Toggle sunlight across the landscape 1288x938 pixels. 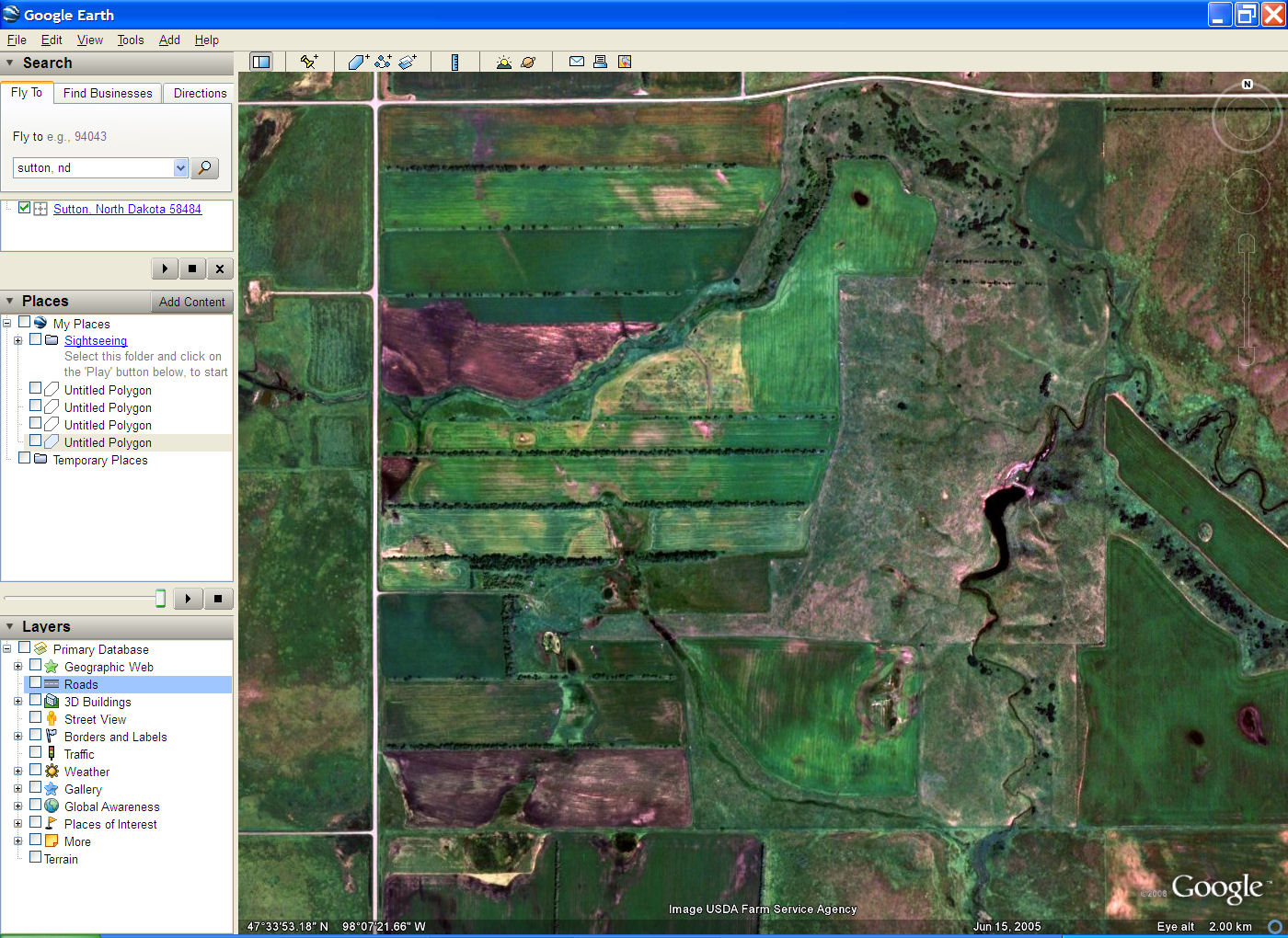(x=503, y=62)
